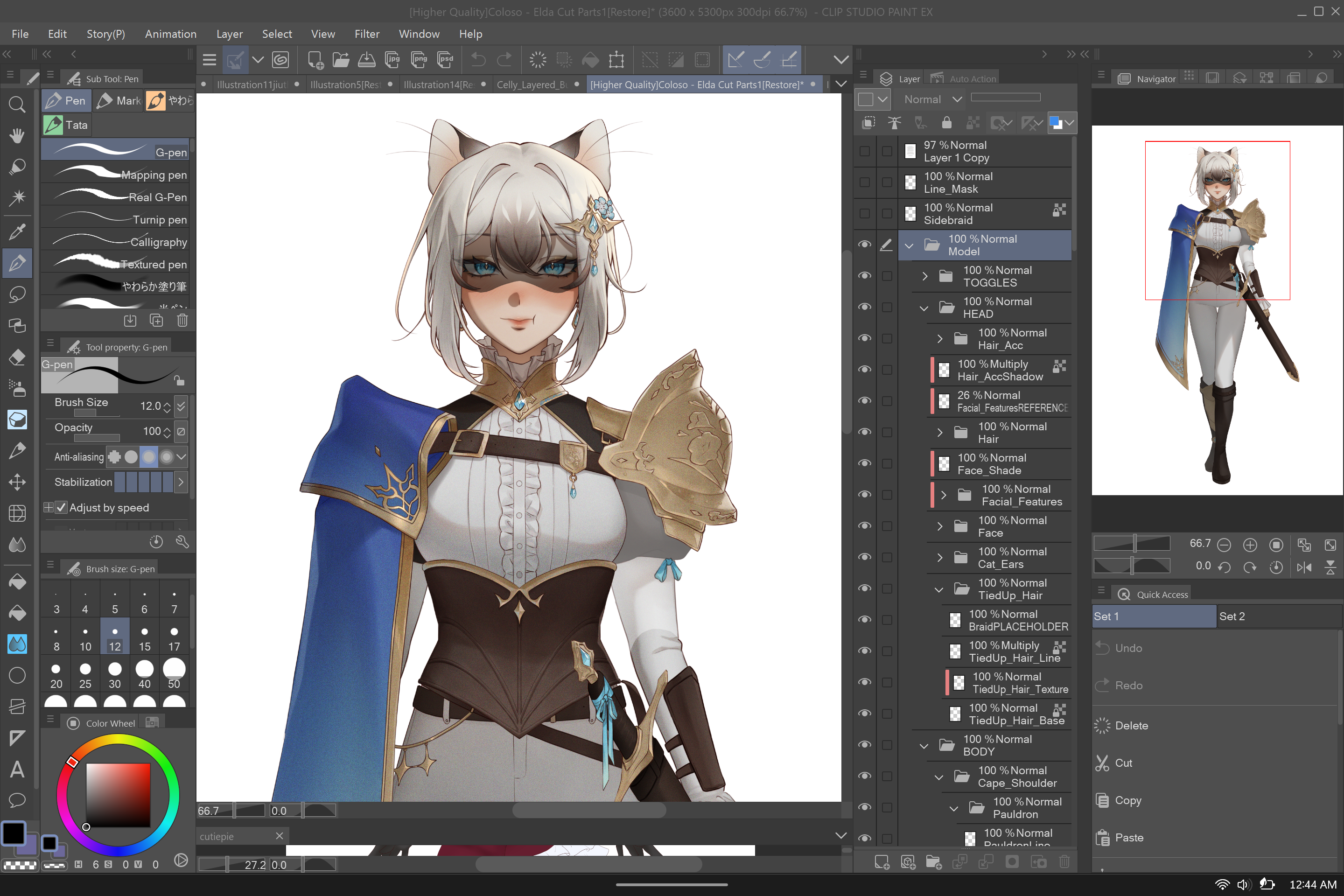1344x896 pixels.
Task: Click the Opacity slider in tool property
Action: click(x=97, y=438)
